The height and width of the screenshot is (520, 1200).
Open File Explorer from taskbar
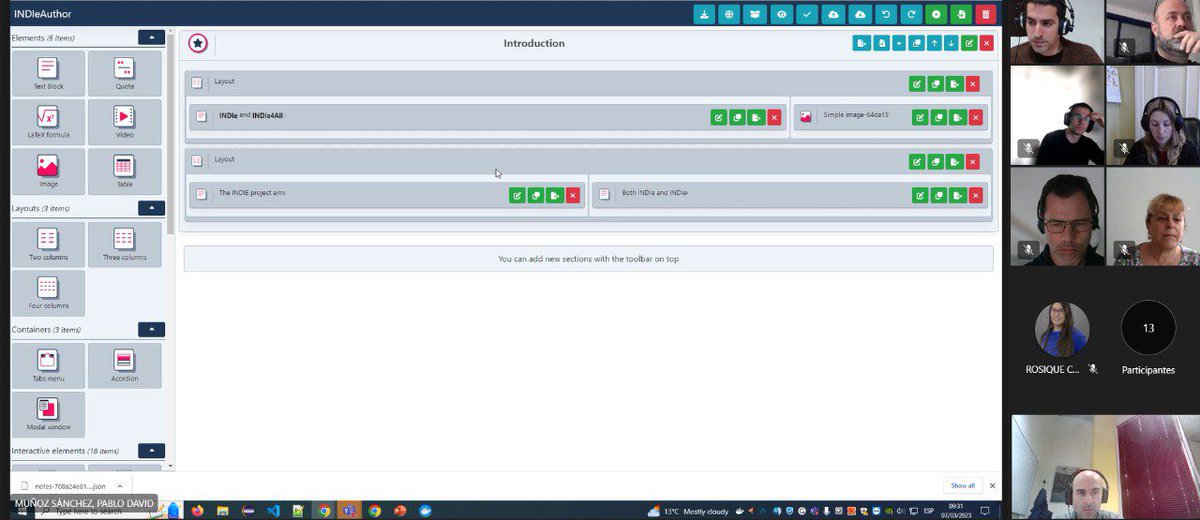222,510
